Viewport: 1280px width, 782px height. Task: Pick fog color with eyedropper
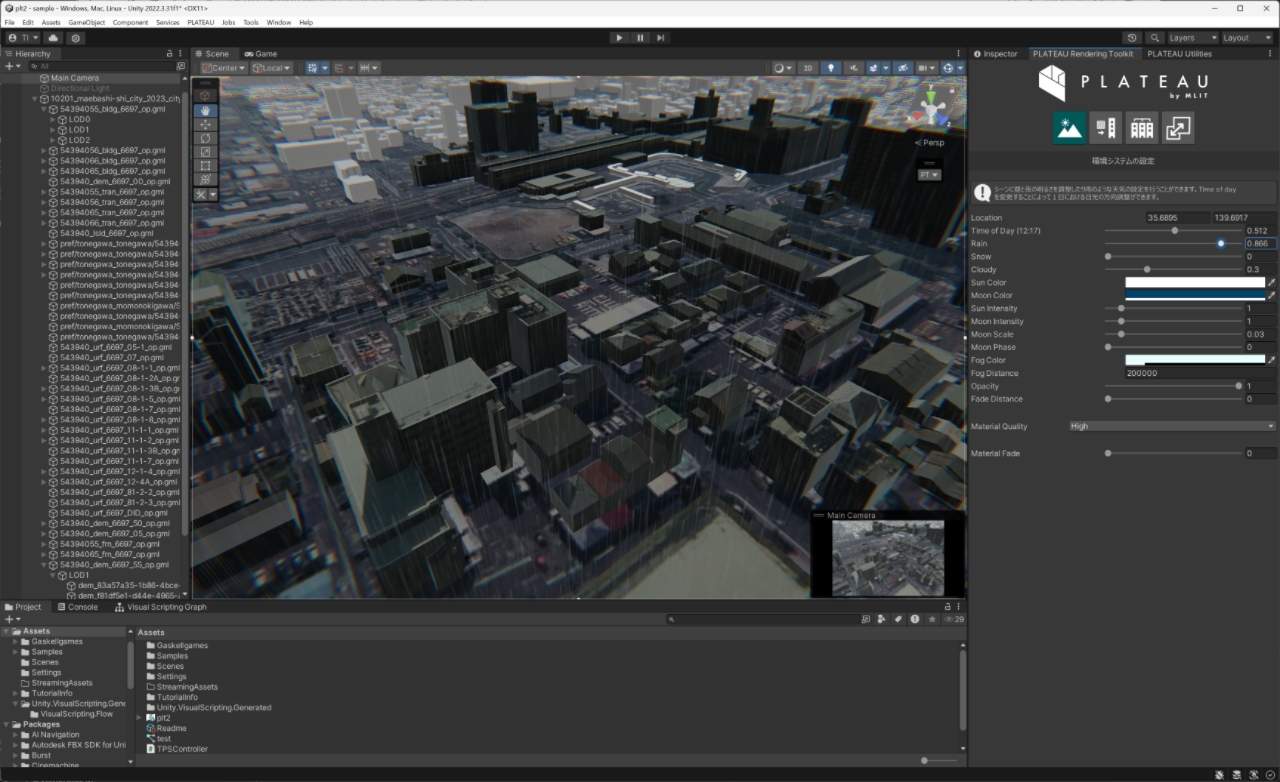(x=1272, y=360)
